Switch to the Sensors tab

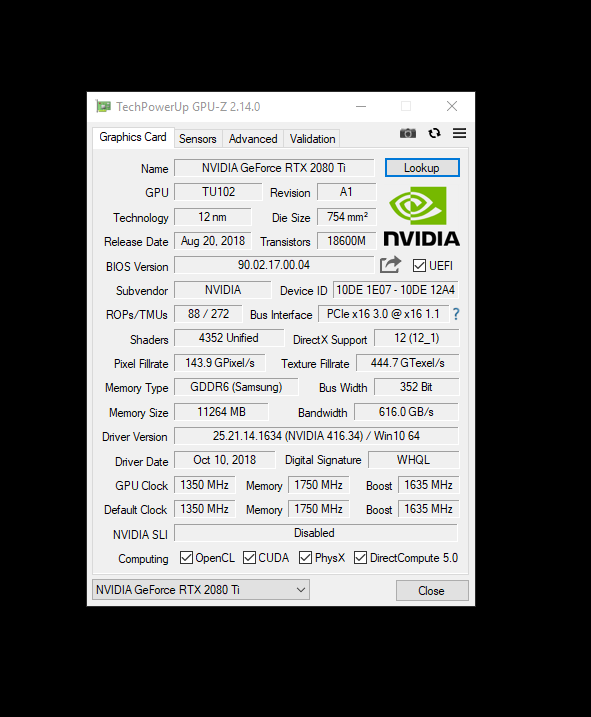tap(198, 139)
